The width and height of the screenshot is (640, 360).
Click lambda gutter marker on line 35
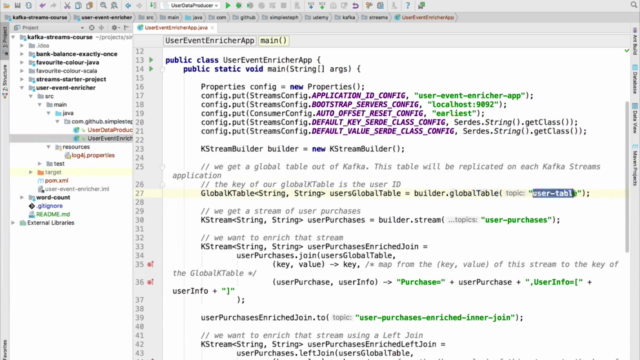[x=151, y=264]
